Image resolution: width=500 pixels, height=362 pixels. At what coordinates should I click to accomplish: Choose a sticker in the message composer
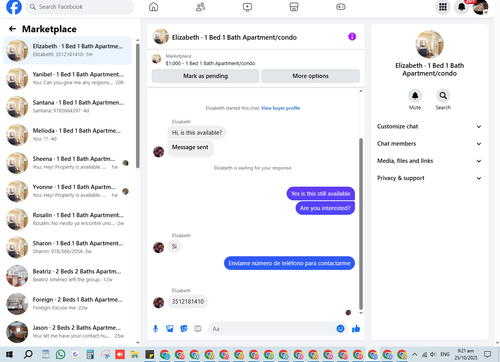[x=184, y=329]
